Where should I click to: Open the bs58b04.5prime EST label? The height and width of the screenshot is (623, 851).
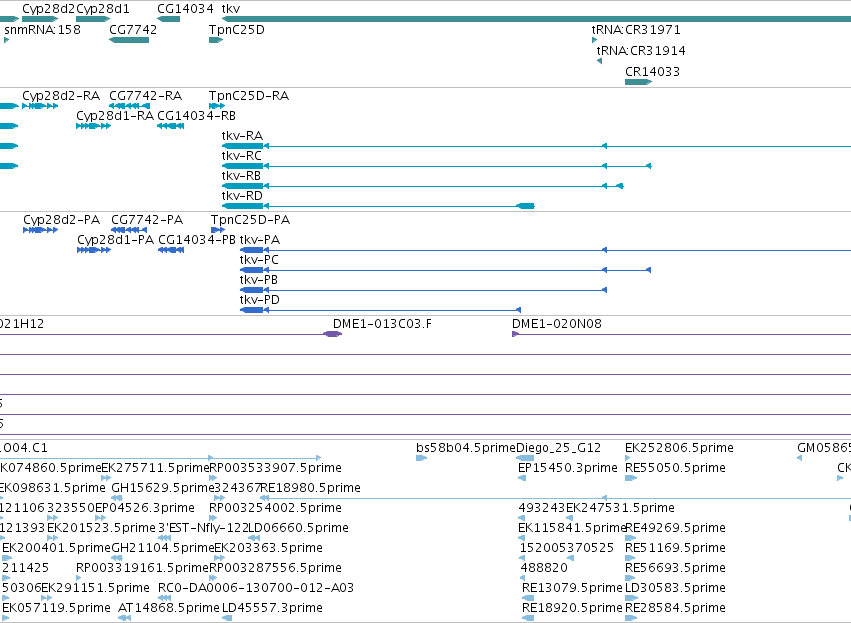pyautogui.click(x=466, y=448)
